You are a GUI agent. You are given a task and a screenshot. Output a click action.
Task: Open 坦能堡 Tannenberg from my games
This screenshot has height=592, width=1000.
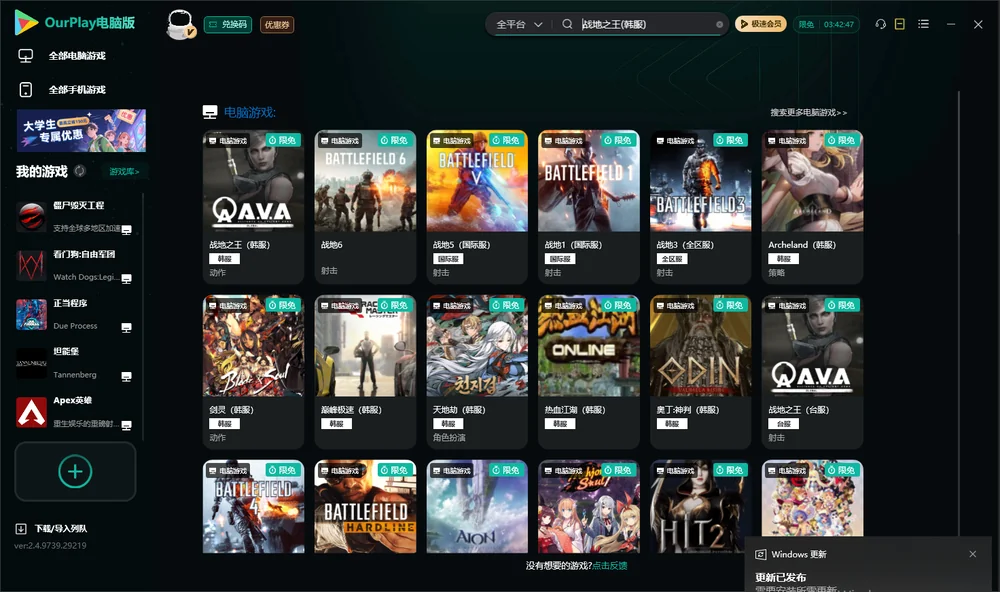click(x=74, y=363)
